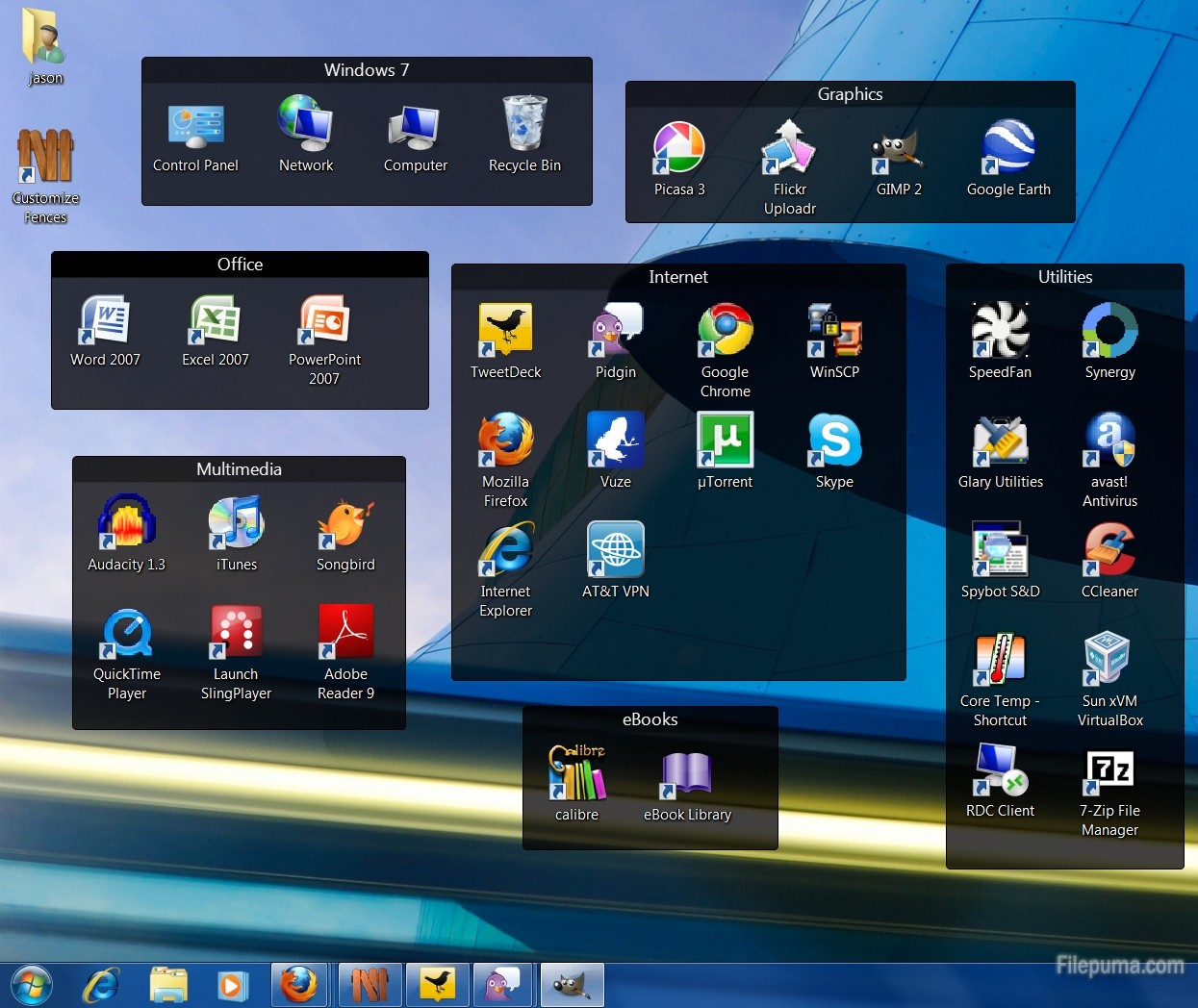Open the WinSCP shortcut
The width and height of the screenshot is (1198, 1008).
coord(834,341)
